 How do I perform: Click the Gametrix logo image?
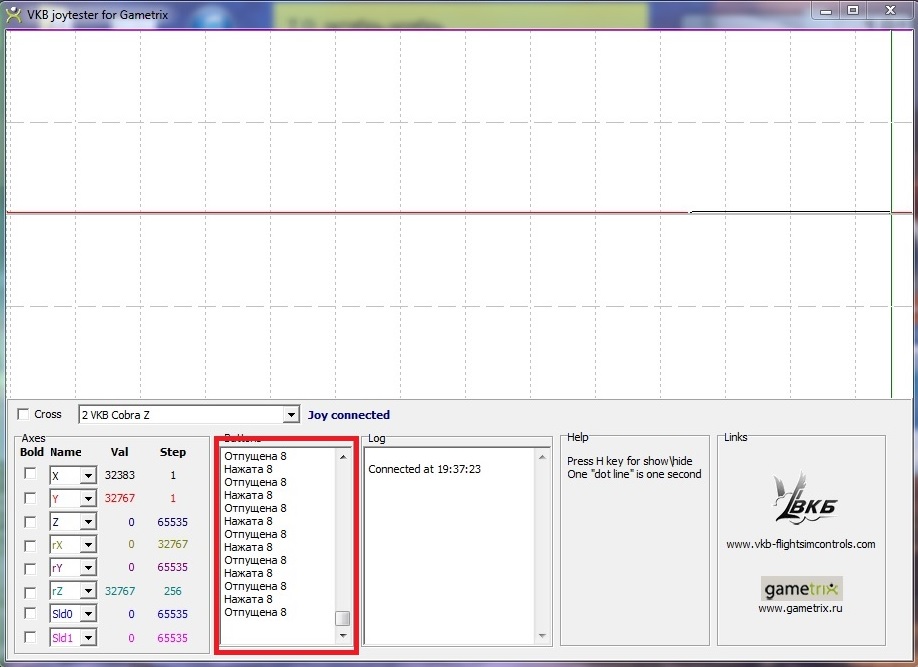coord(801,587)
